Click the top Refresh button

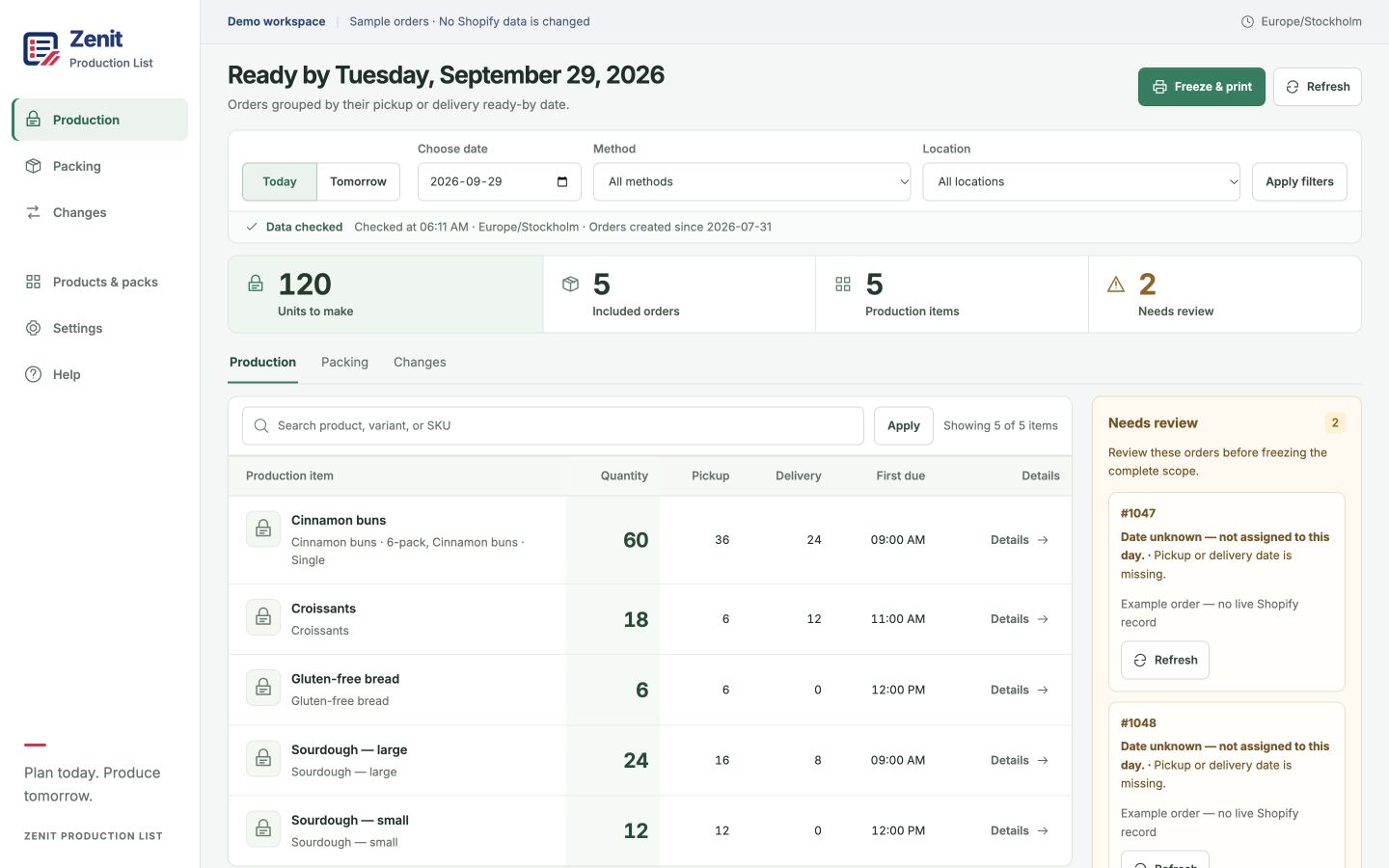click(x=1318, y=87)
